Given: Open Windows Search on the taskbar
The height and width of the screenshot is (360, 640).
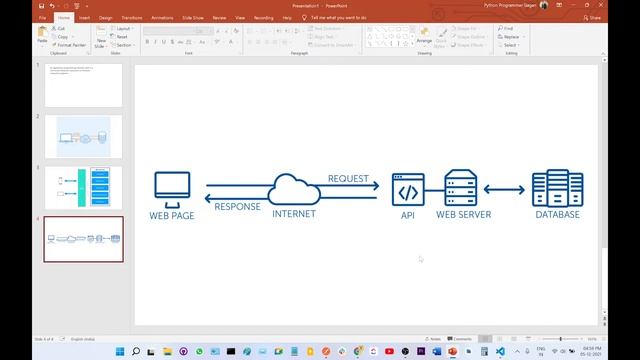Looking at the screenshot, I should pos(136,351).
